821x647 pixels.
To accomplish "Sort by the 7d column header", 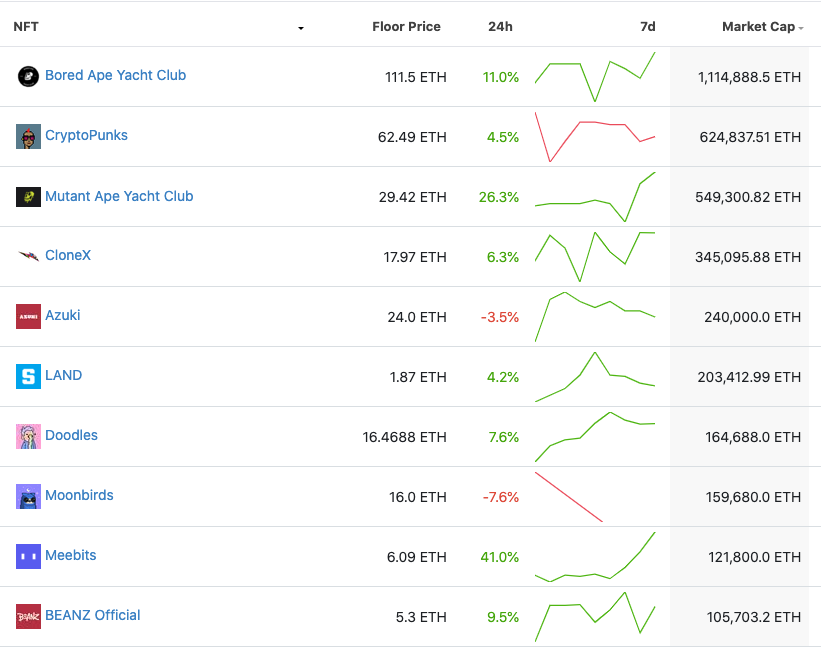I will (x=648, y=27).
